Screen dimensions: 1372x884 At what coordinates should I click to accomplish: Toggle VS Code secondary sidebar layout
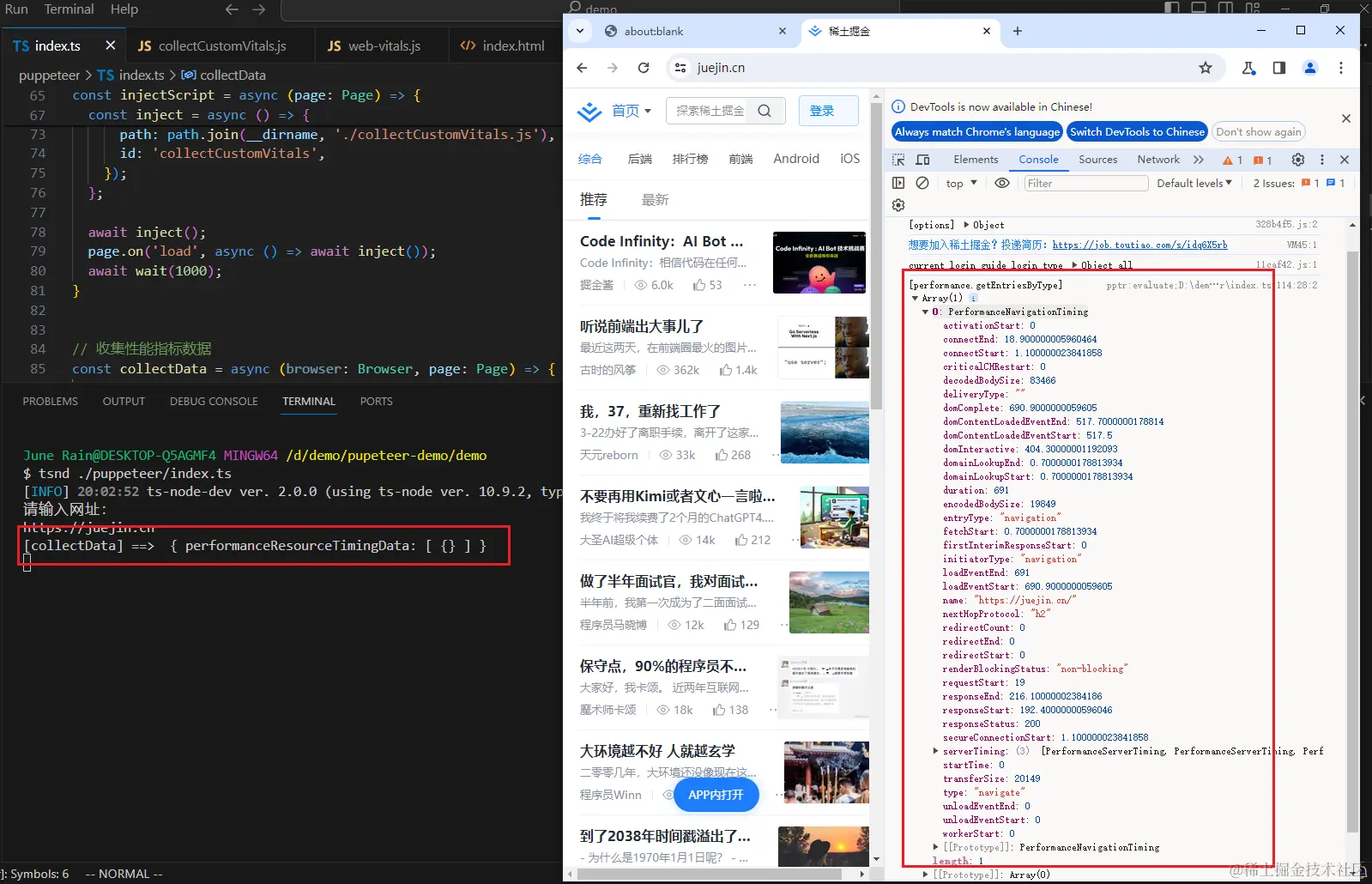tap(1225, 8)
